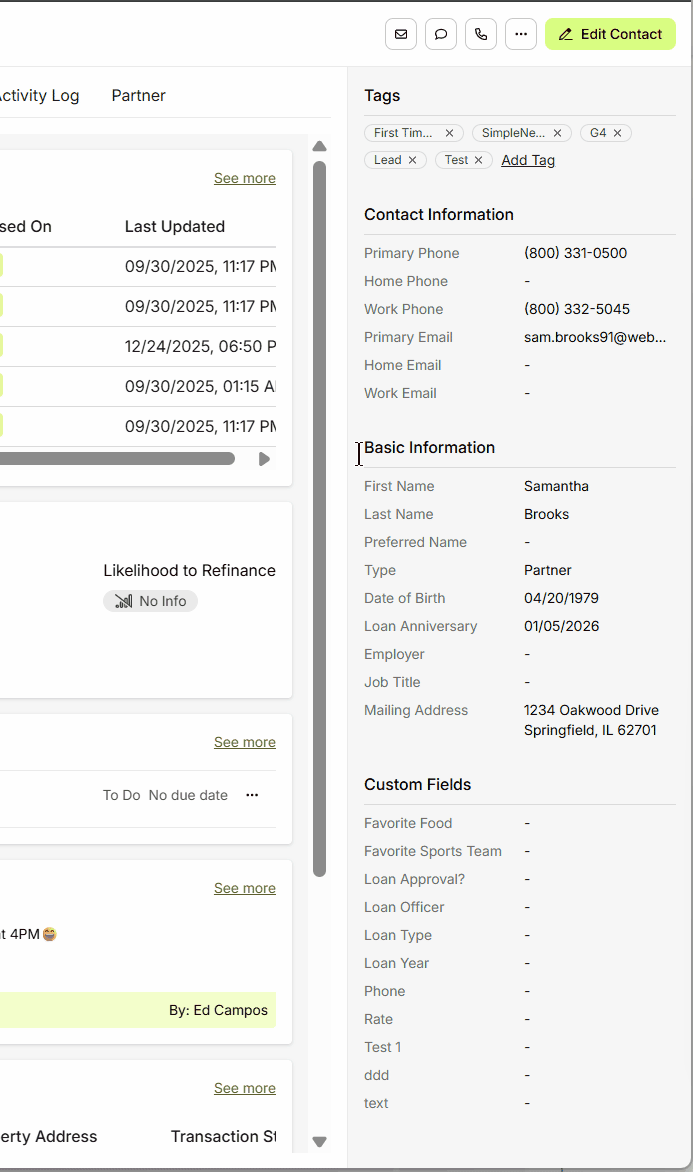Click right arrow of horizontal table scrollbar

click(x=264, y=459)
